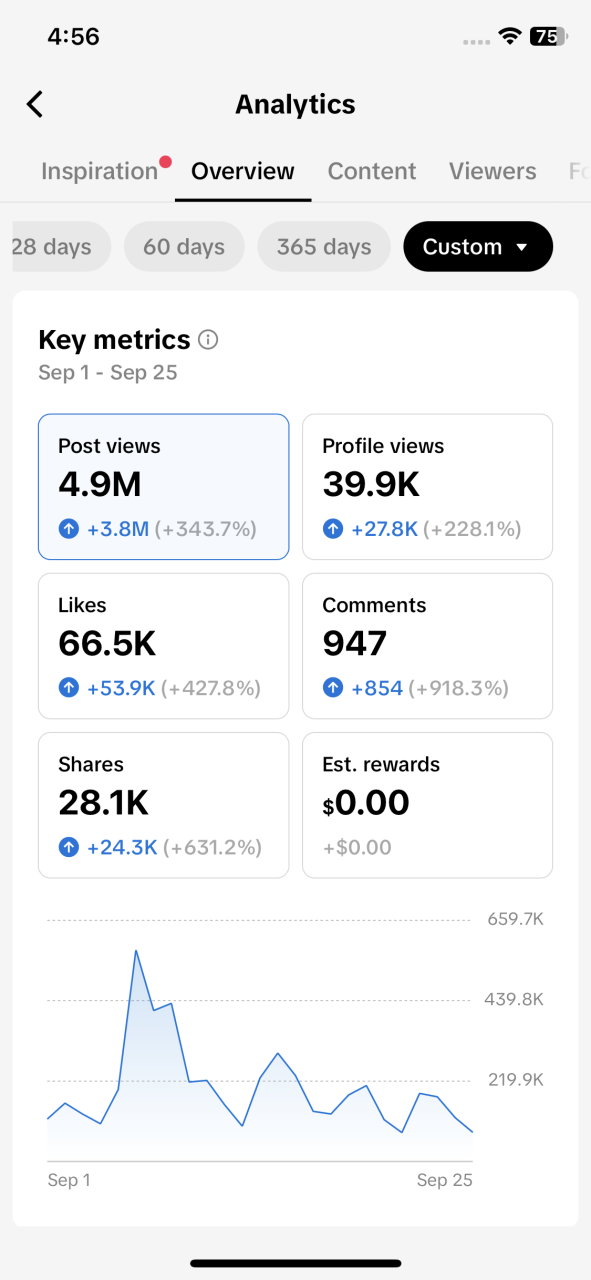The width and height of the screenshot is (591, 1280).
Task: Tap the (+631.2%) percentage text
Action: 212,847
